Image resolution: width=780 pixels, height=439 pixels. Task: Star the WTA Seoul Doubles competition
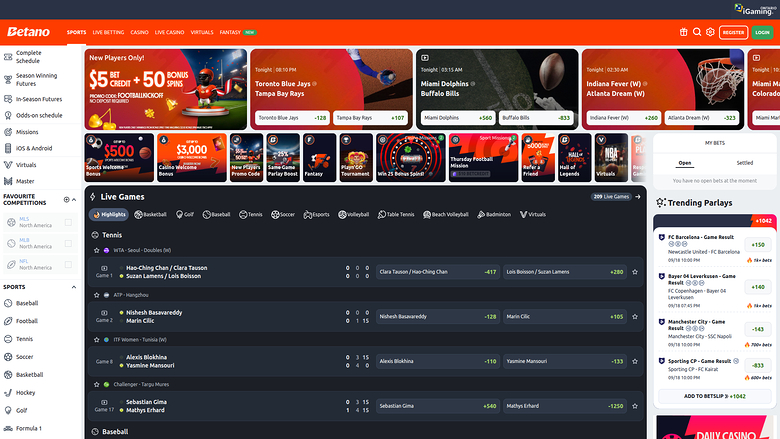pos(97,251)
